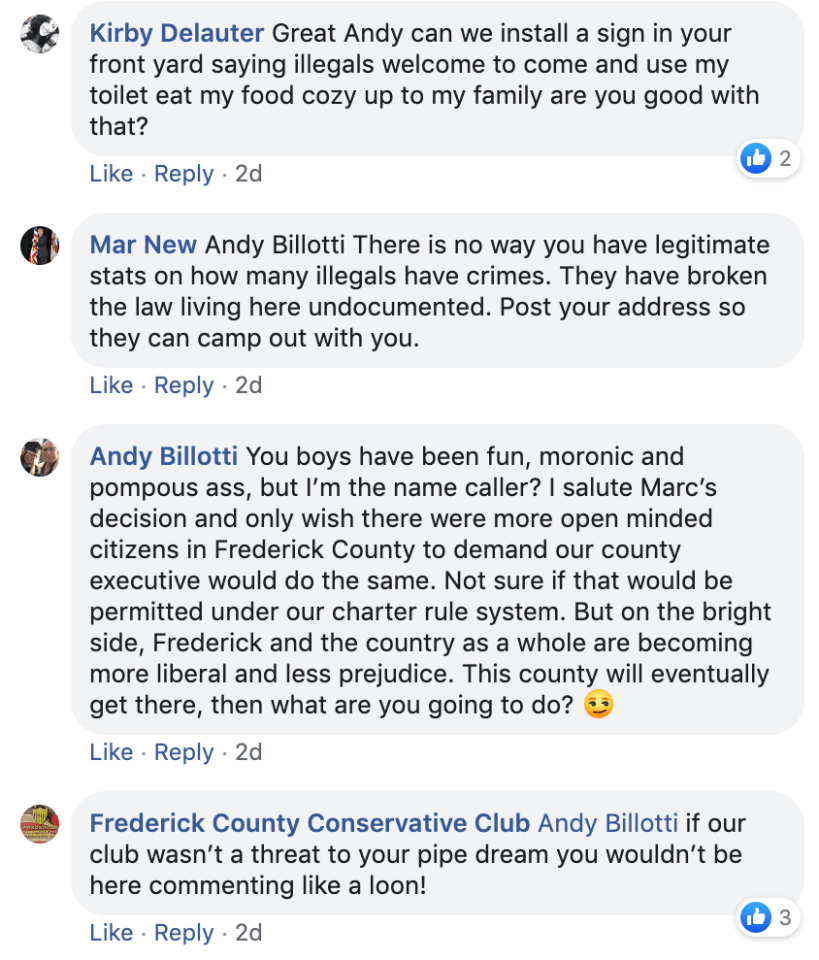
Task: Open Mar New's profile name link
Action: point(143,245)
